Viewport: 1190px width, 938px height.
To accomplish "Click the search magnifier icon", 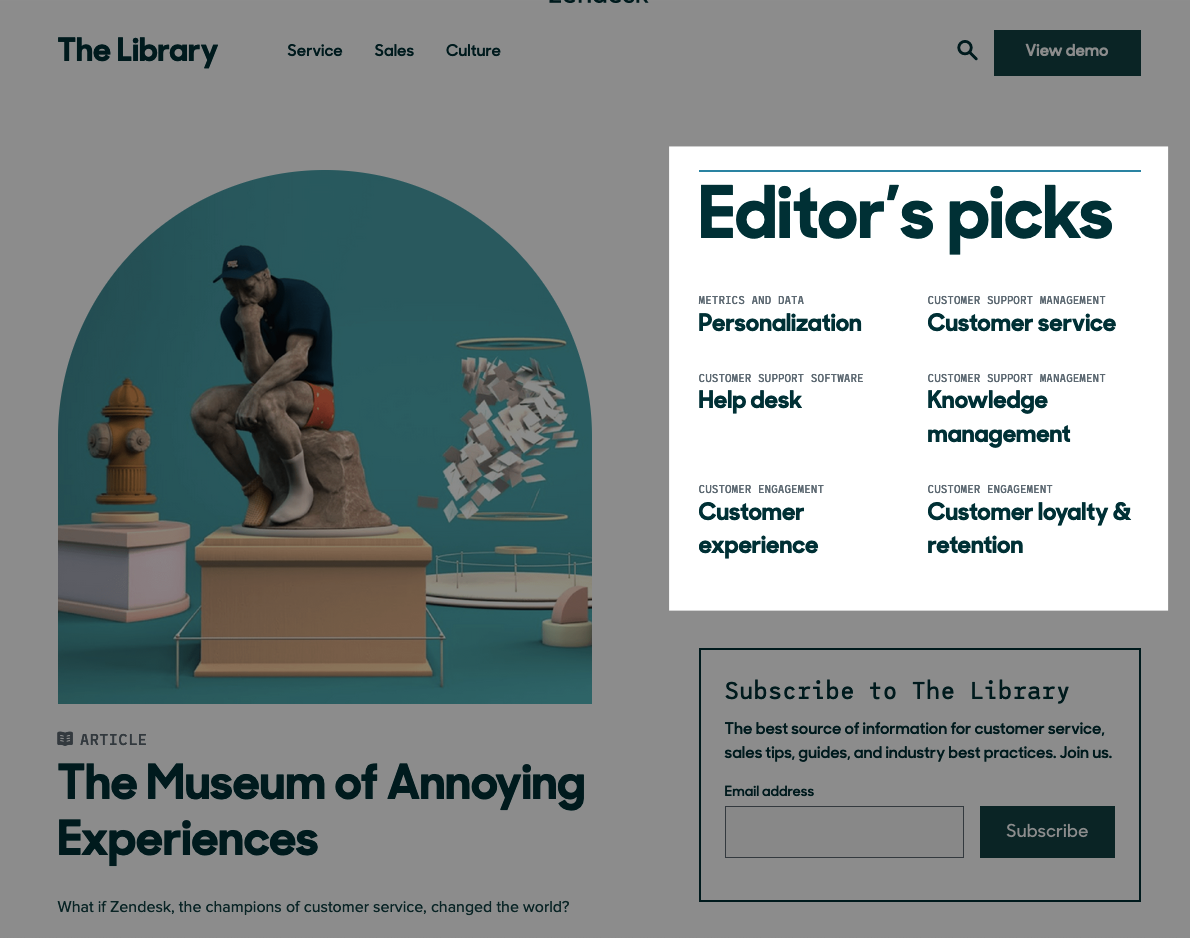I will 967,50.
